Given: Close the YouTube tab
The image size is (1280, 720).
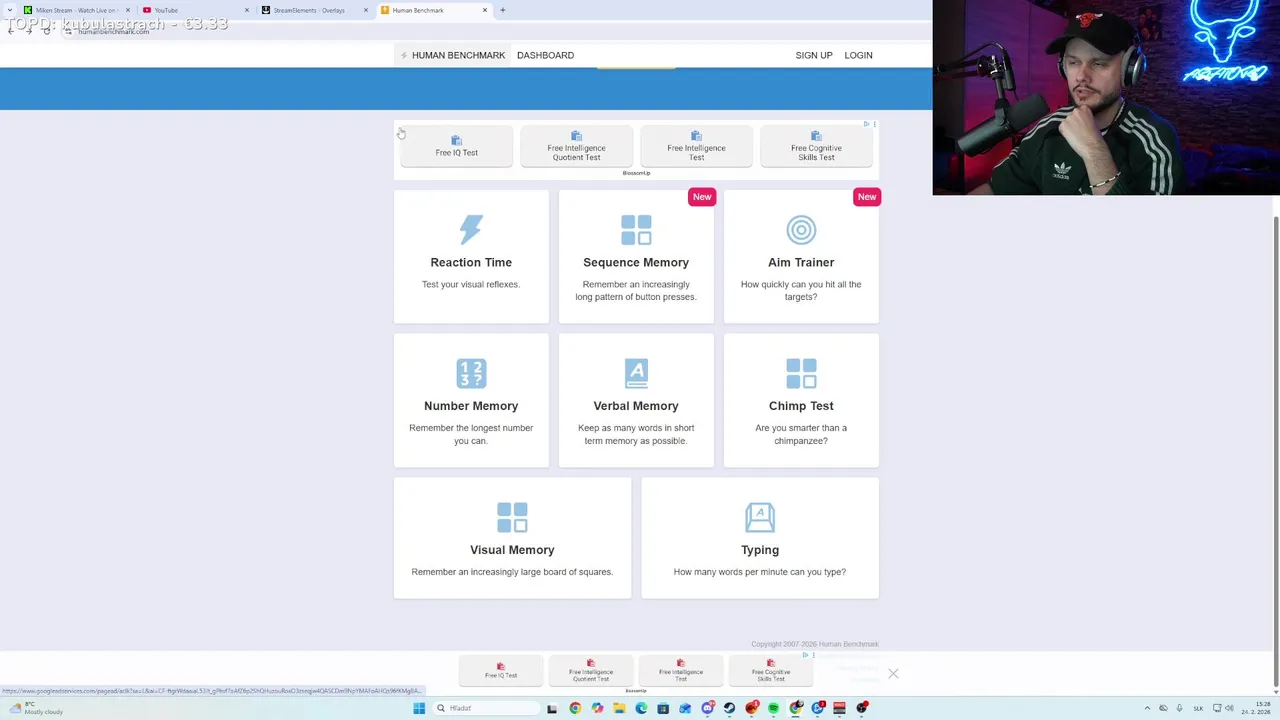Looking at the screenshot, I should pyautogui.click(x=247, y=10).
